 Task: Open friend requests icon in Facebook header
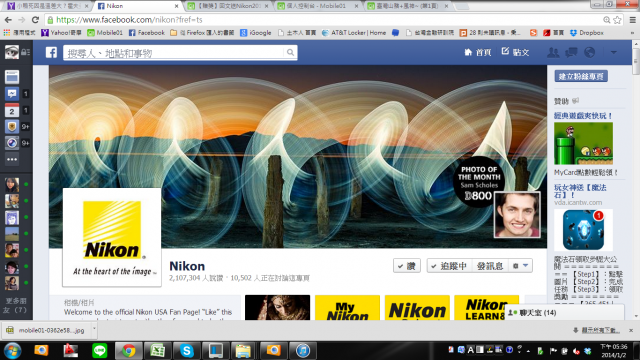point(553,52)
